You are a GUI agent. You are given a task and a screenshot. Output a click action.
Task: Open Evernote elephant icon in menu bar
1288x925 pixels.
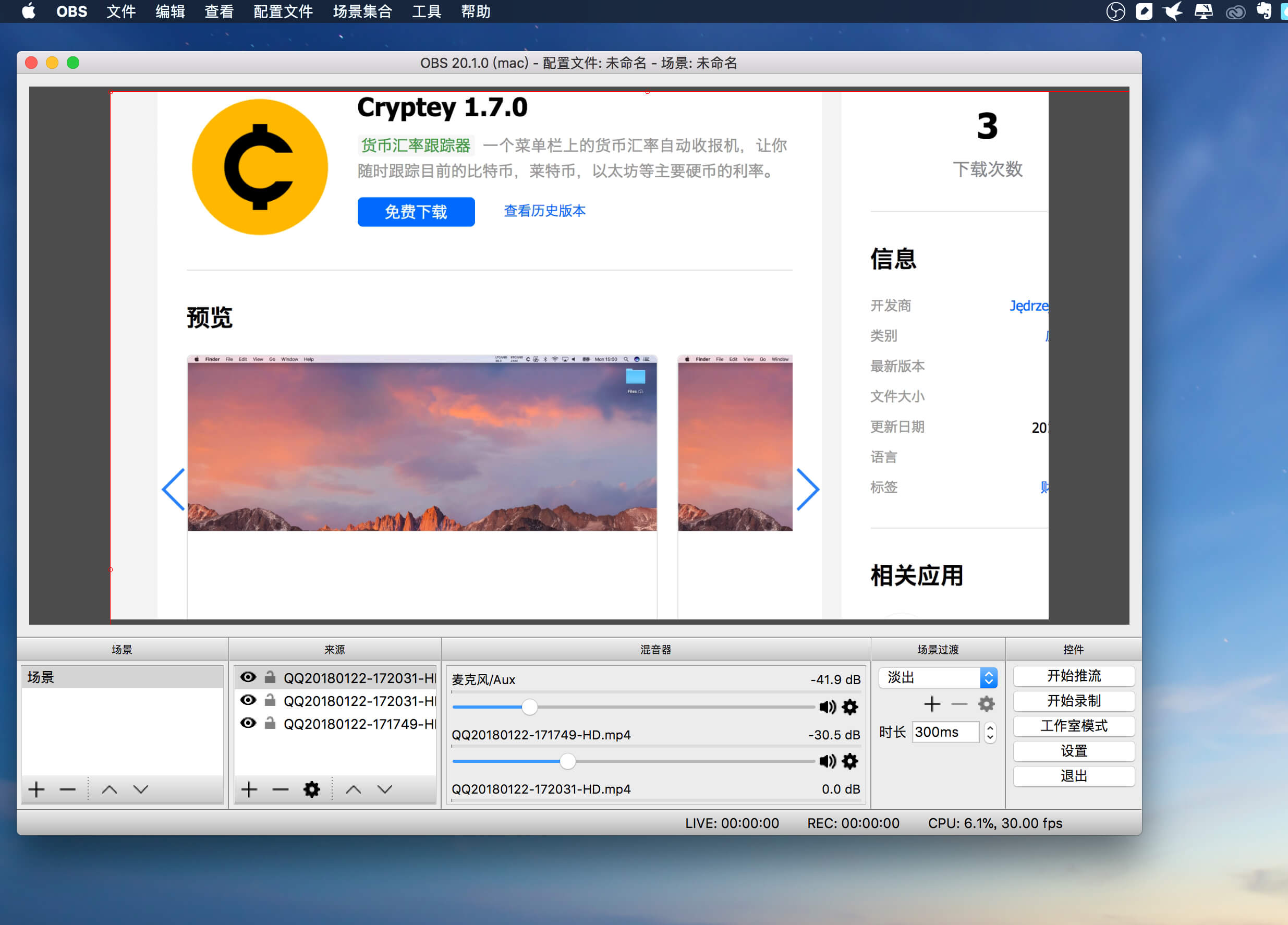pos(1263,11)
